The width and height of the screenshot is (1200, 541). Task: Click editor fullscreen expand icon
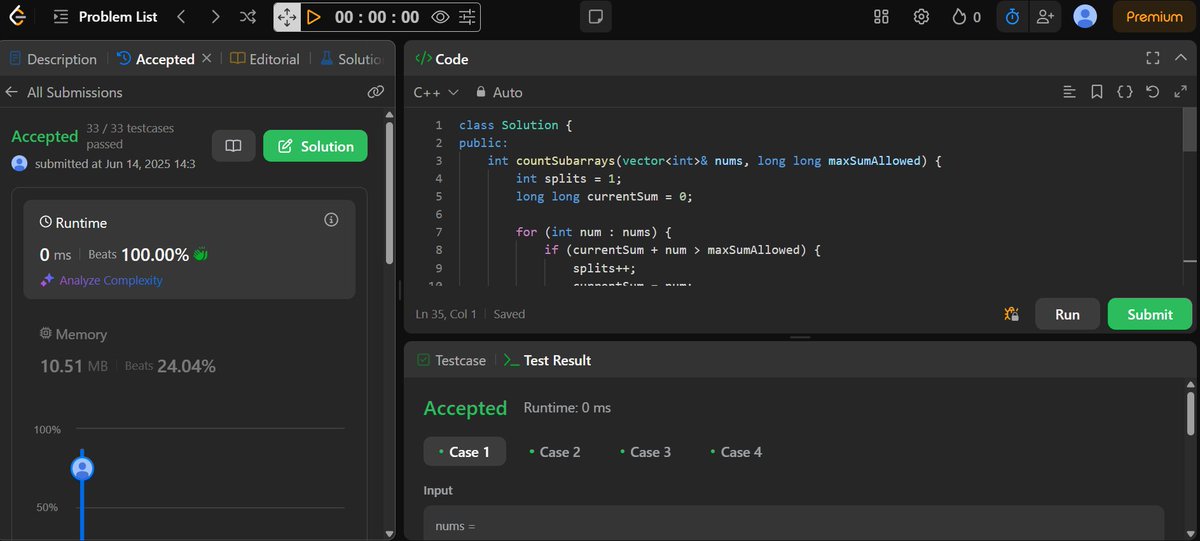click(1181, 92)
